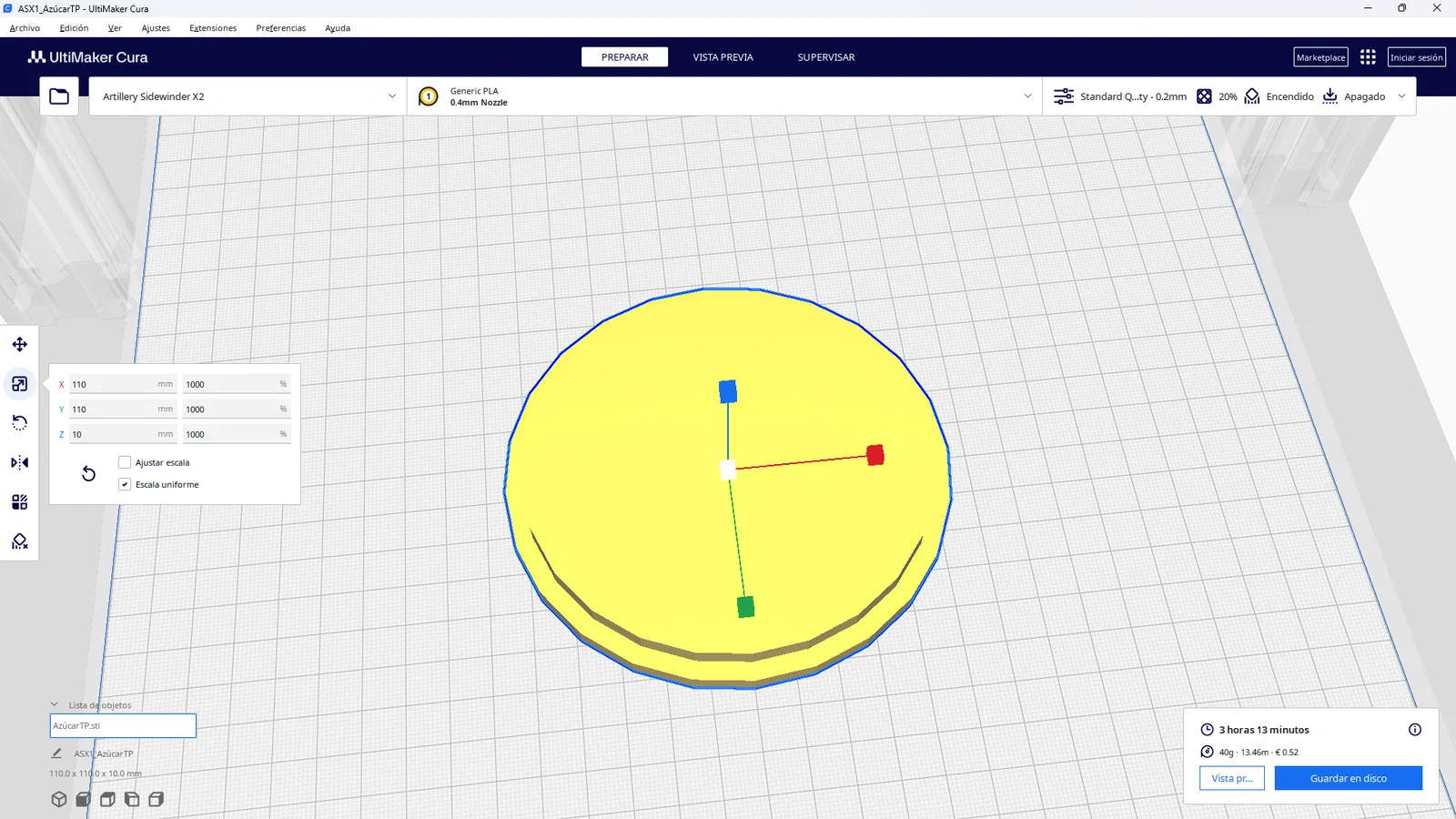Click the green Y-axis scale handle
Image resolution: width=1456 pixels, height=819 pixels.
point(745,607)
